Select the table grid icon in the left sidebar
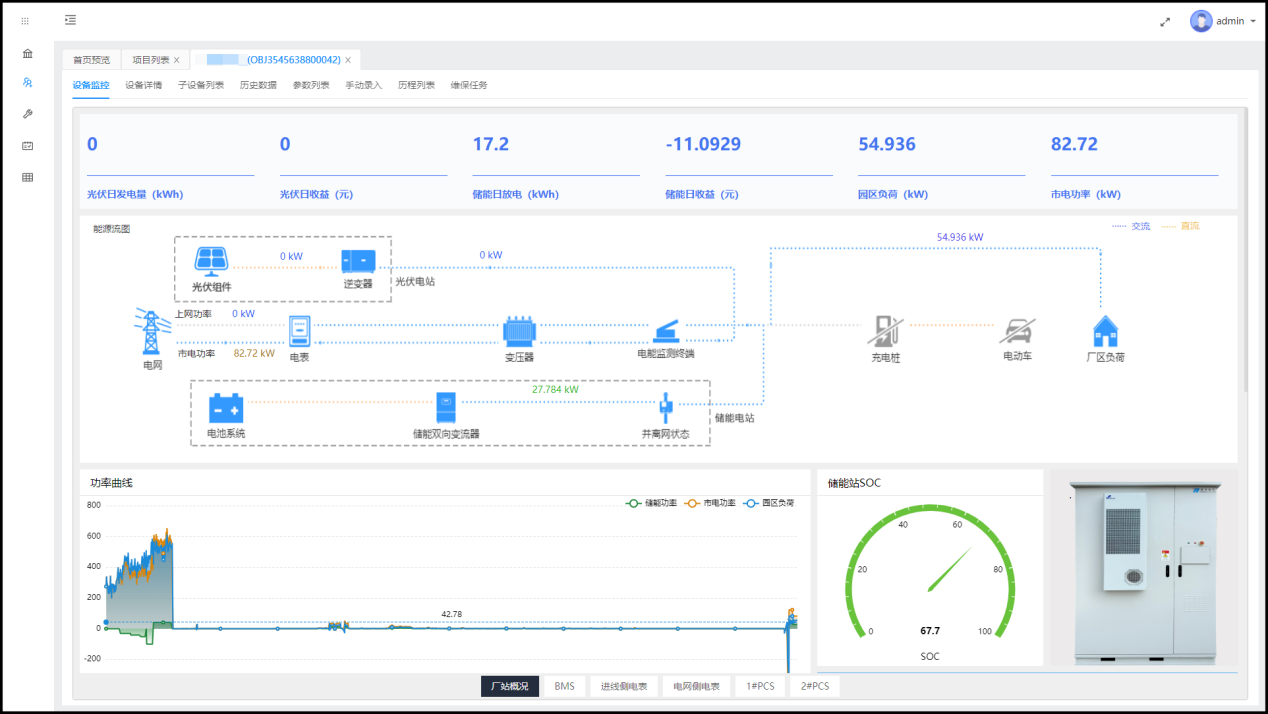The image size is (1268, 714). click(27, 177)
